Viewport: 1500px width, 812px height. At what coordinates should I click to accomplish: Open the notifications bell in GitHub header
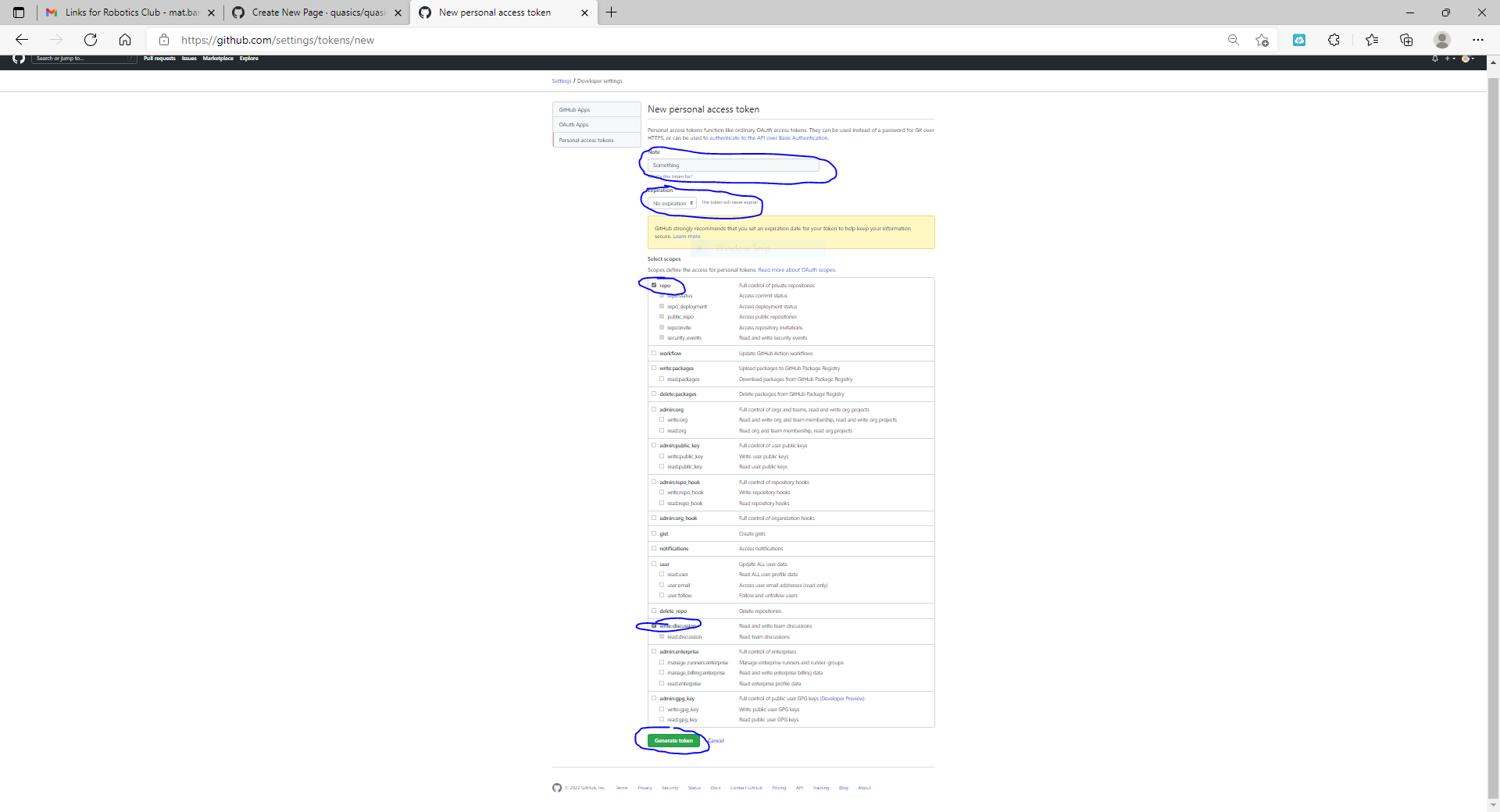pyautogui.click(x=1435, y=59)
